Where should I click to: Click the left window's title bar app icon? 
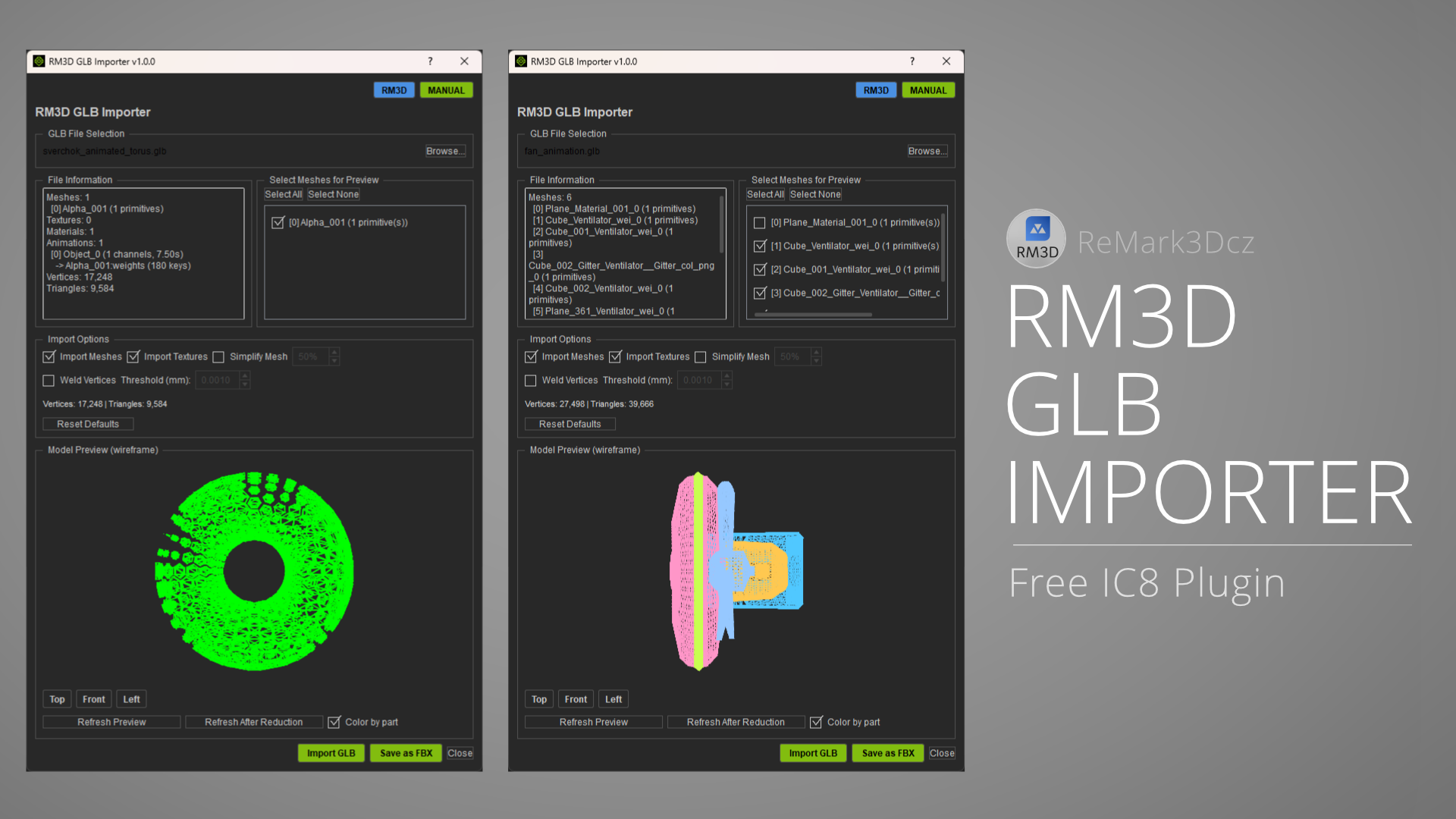tap(39, 61)
